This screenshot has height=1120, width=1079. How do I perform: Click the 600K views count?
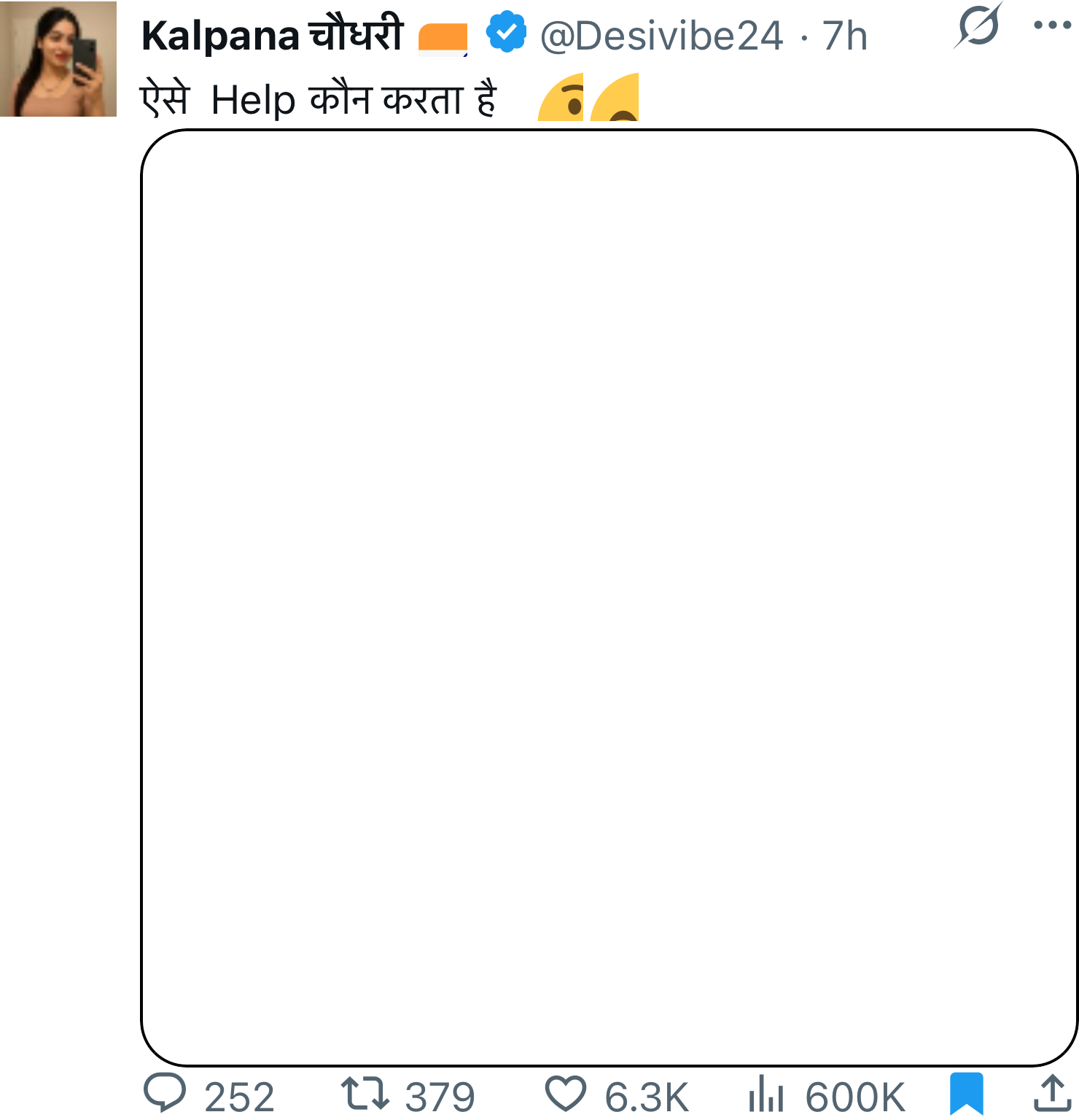tap(855, 1097)
